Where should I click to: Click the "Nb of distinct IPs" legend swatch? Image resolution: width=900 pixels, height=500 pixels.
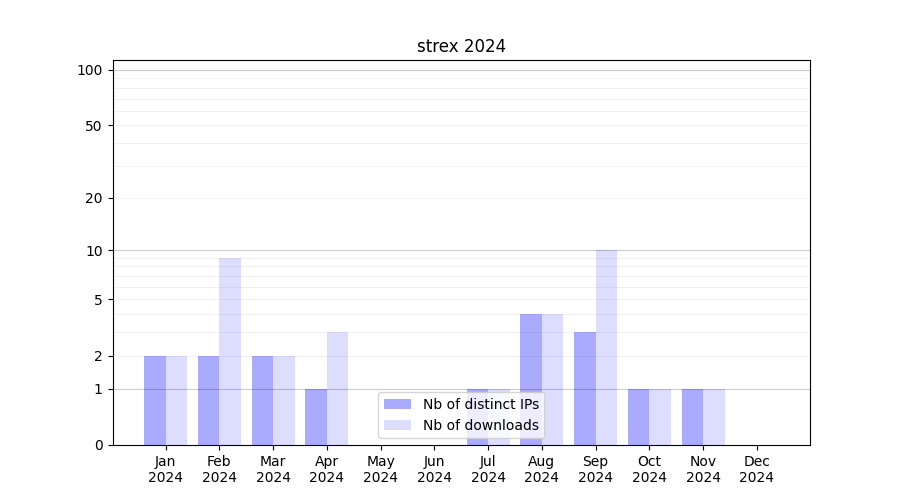[398, 404]
